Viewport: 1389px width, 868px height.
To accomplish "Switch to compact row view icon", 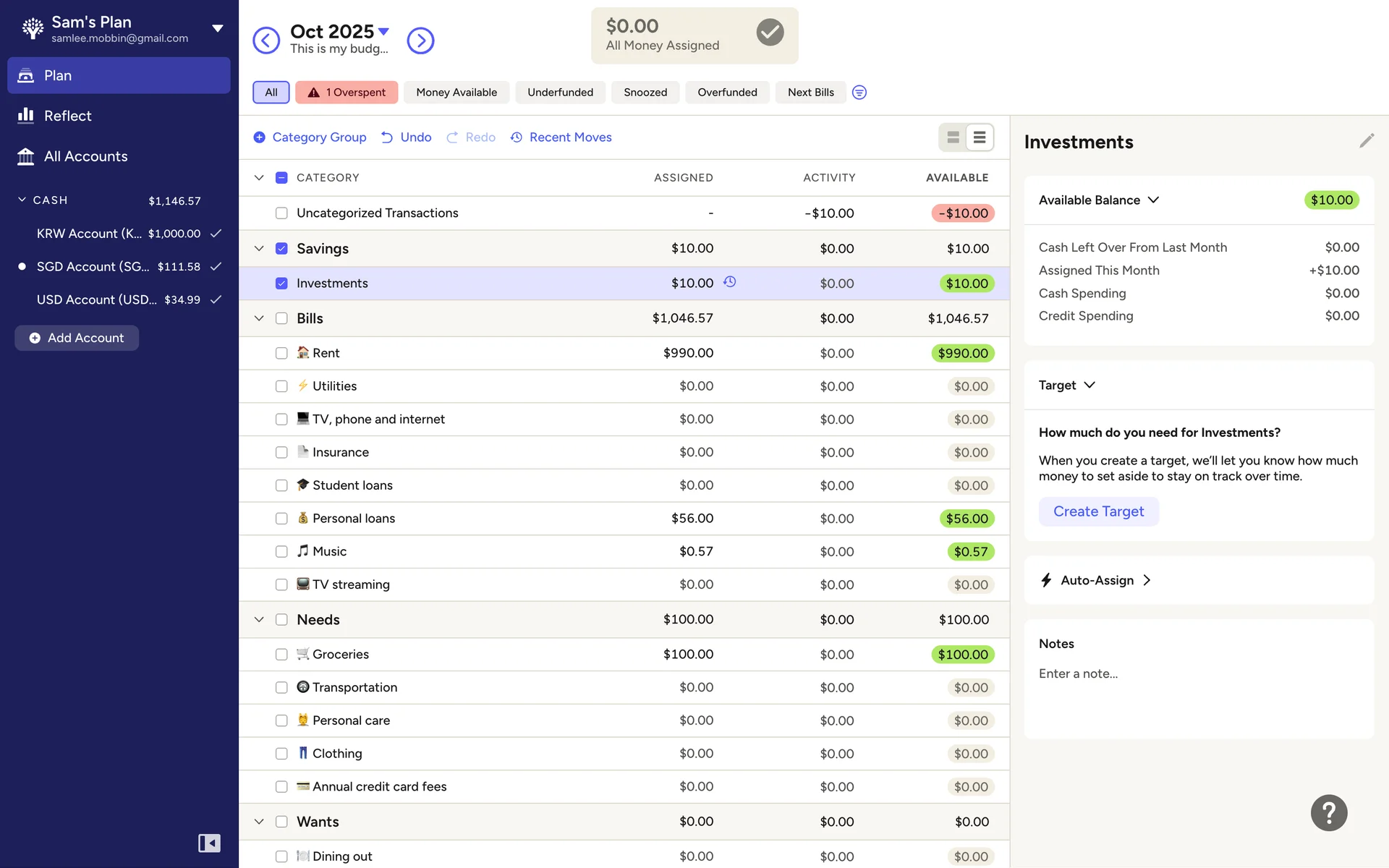I will [979, 137].
